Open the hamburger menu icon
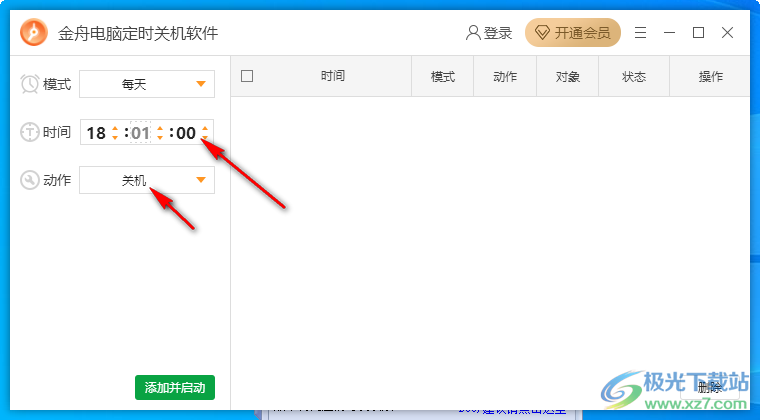Viewport: 760px width, 420px height. click(x=640, y=33)
